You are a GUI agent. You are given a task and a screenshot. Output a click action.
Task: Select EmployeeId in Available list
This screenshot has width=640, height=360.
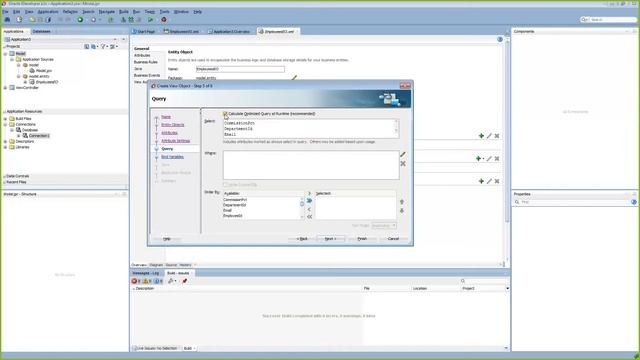233,216
